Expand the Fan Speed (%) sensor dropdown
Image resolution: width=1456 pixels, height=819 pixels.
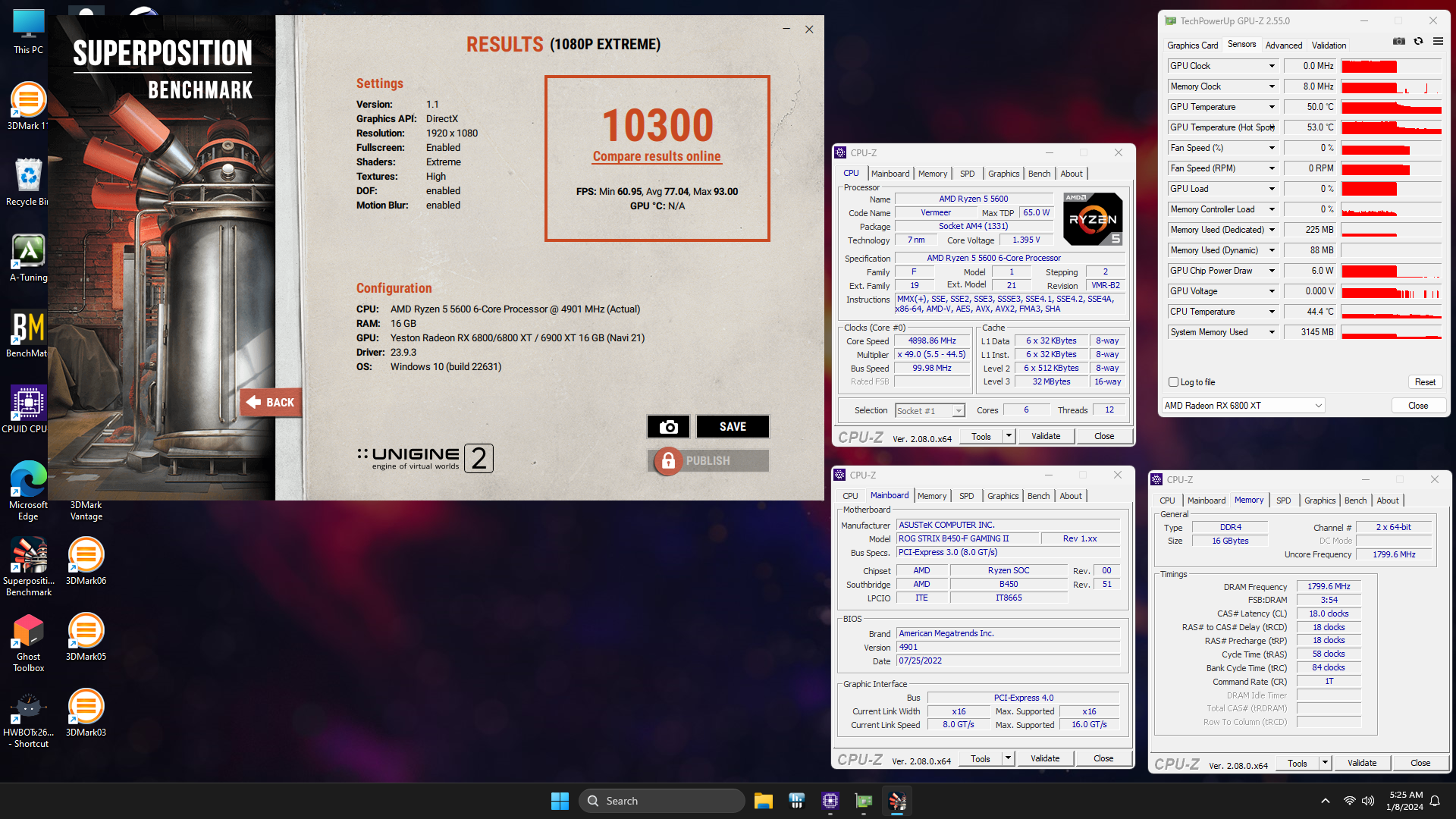(1272, 148)
